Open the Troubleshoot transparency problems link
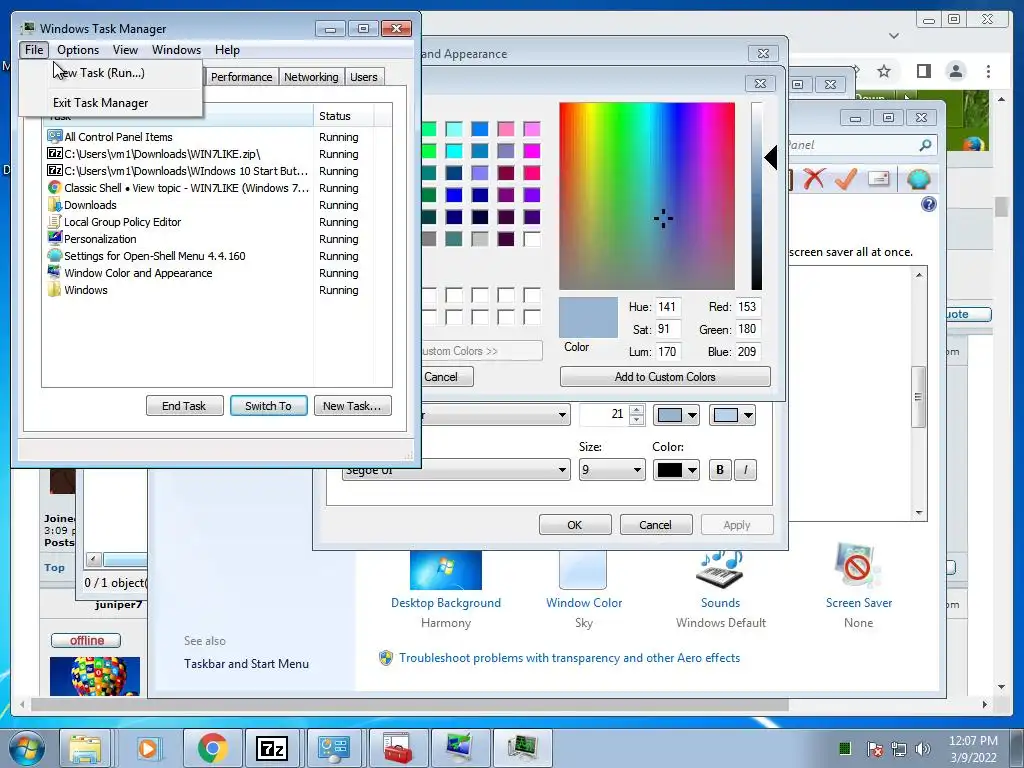The image size is (1024, 768). tap(569, 658)
